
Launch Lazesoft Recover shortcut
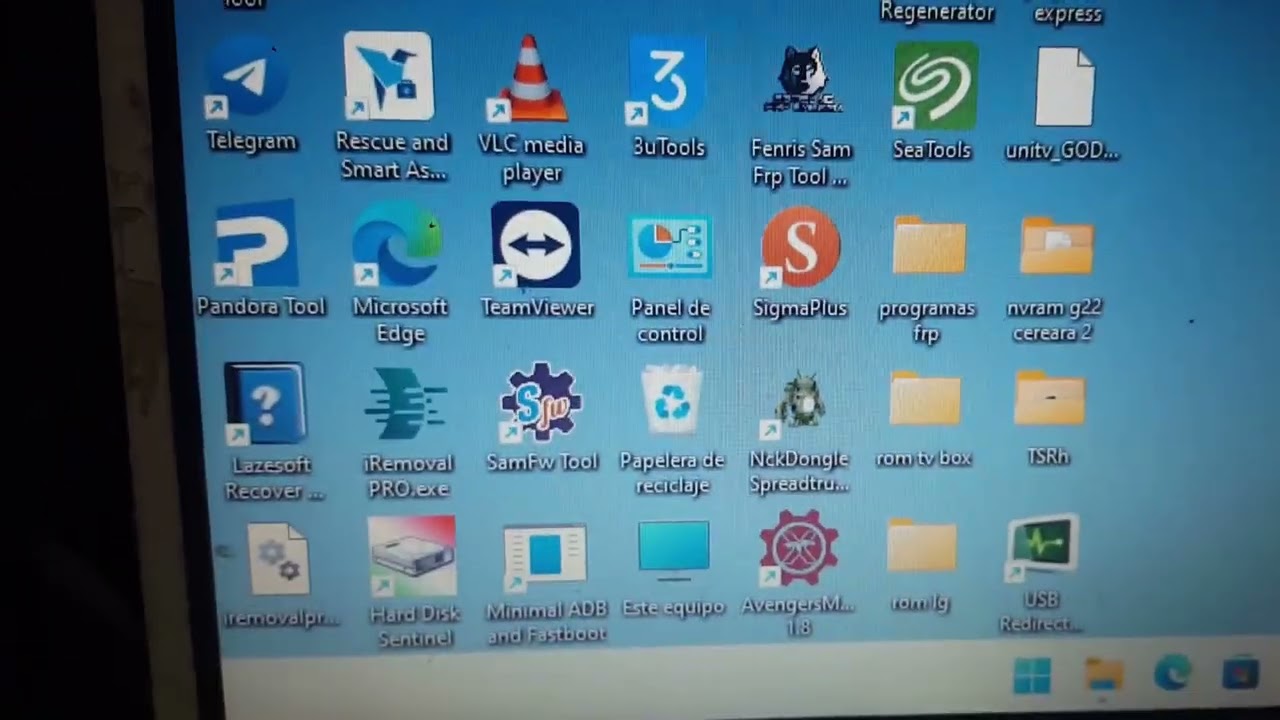[265, 403]
